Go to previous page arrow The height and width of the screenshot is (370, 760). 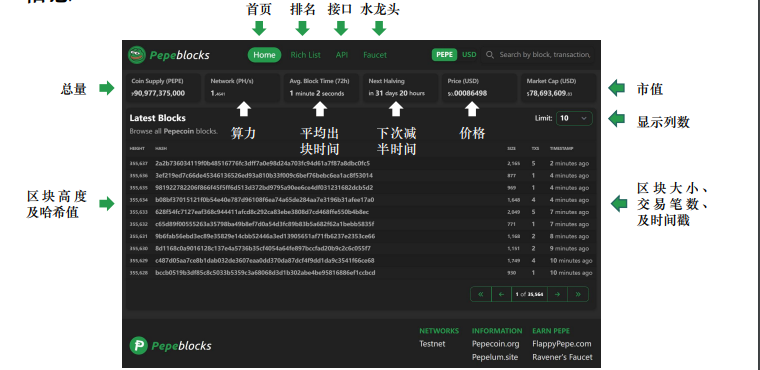(502, 294)
